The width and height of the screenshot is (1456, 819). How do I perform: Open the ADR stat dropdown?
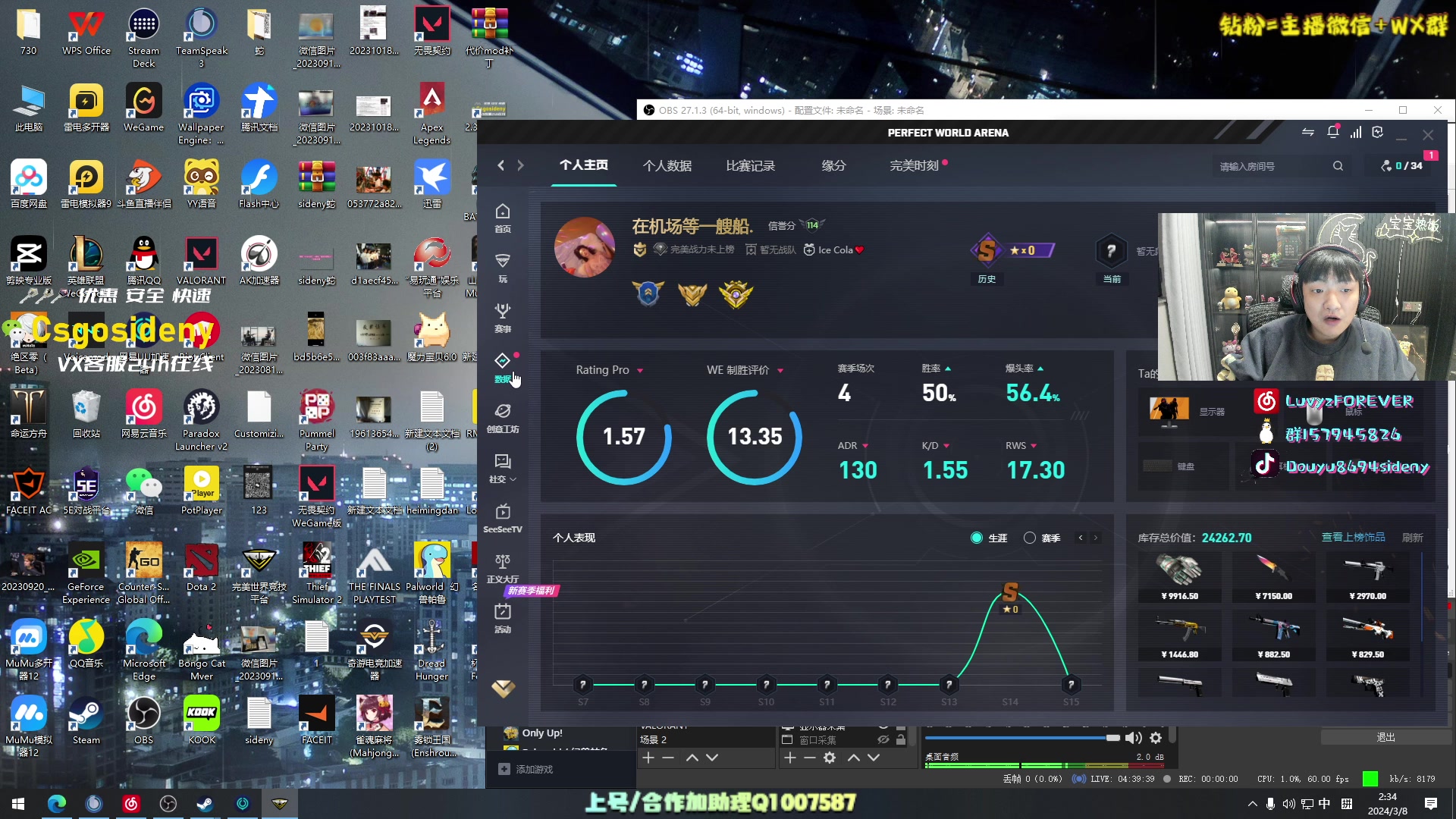click(x=864, y=446)
